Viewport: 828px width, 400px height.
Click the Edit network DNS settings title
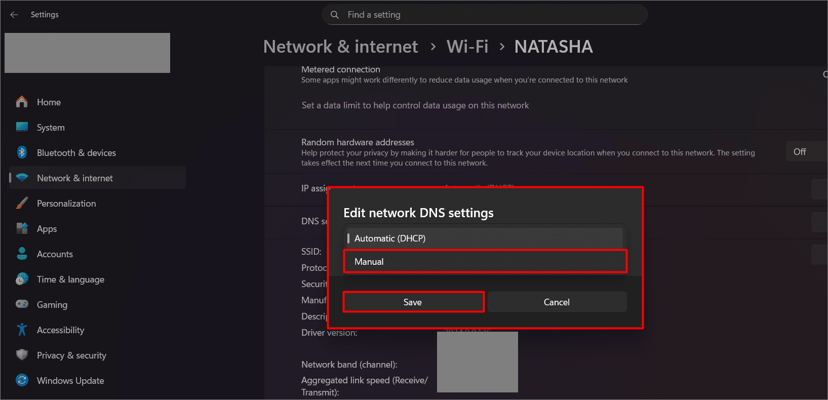coord(418,213)
